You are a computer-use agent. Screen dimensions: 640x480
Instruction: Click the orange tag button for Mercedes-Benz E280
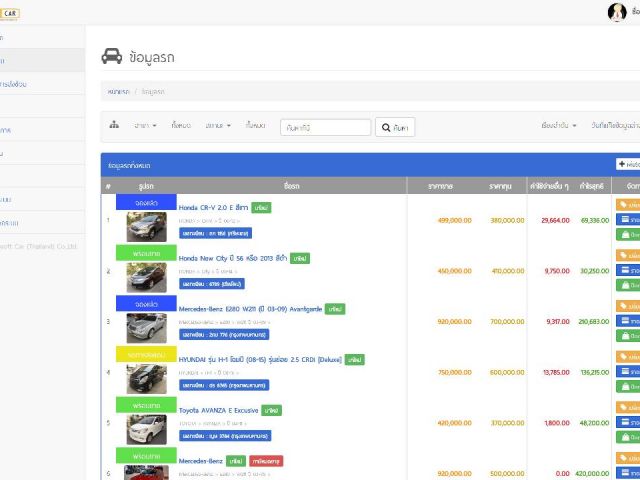[x=628, y=306]
